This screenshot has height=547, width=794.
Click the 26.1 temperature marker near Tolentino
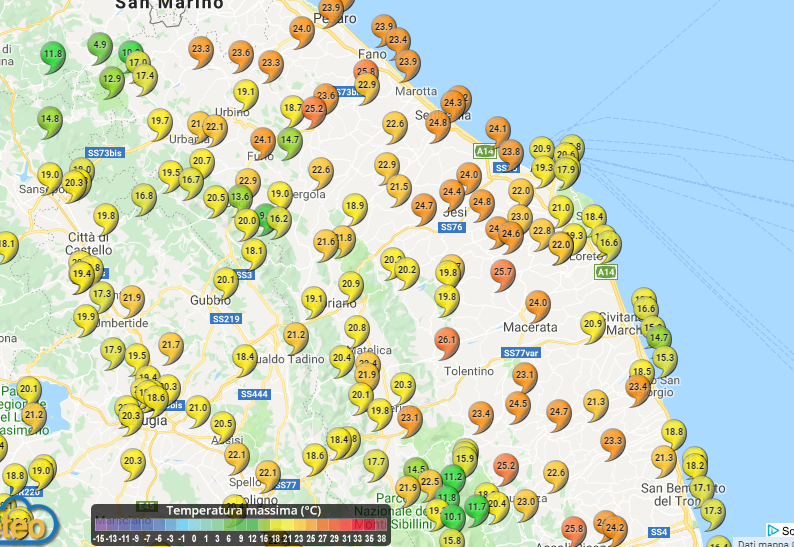(x=447, y=341)
